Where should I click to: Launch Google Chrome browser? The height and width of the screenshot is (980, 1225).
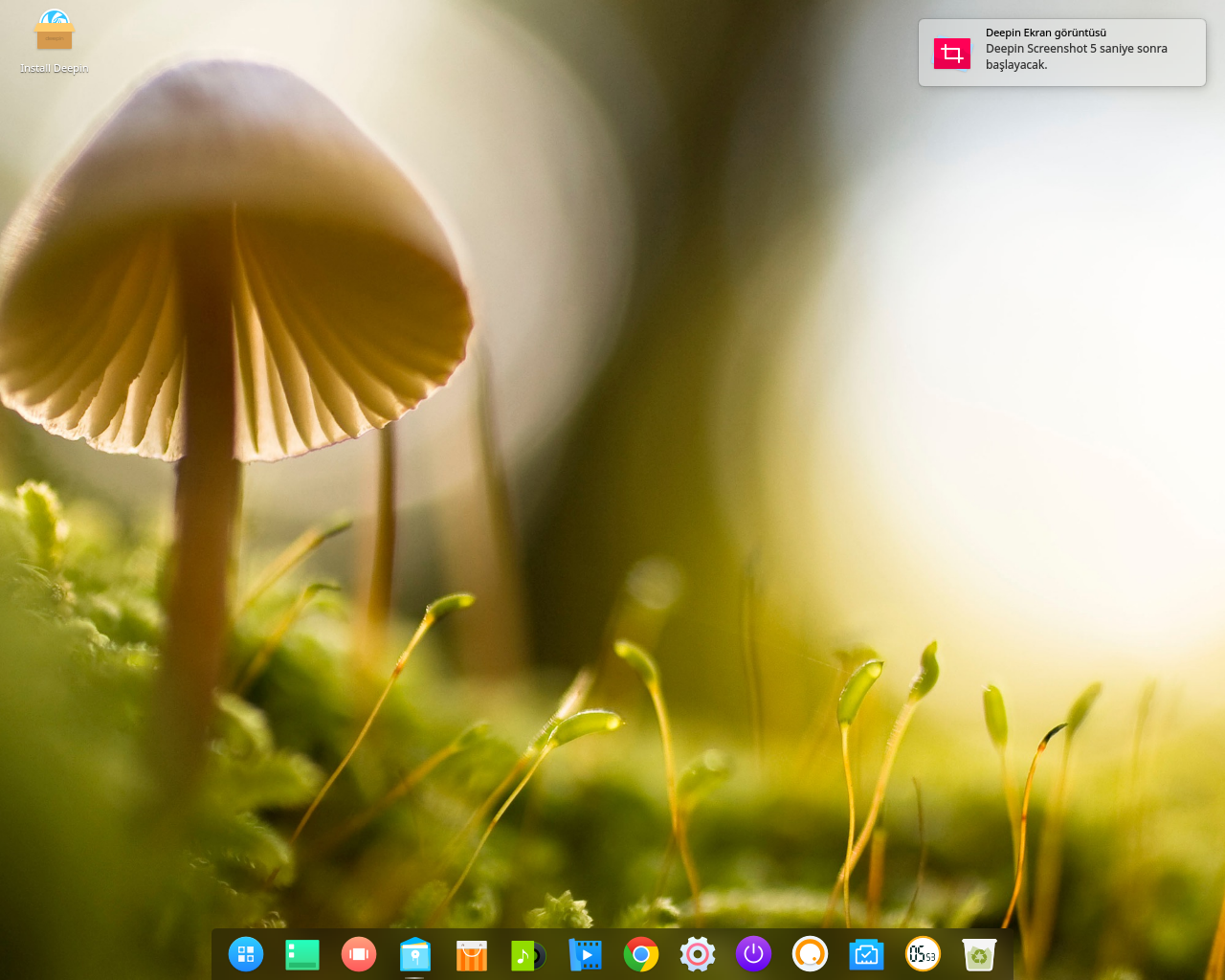pos(641,954)
